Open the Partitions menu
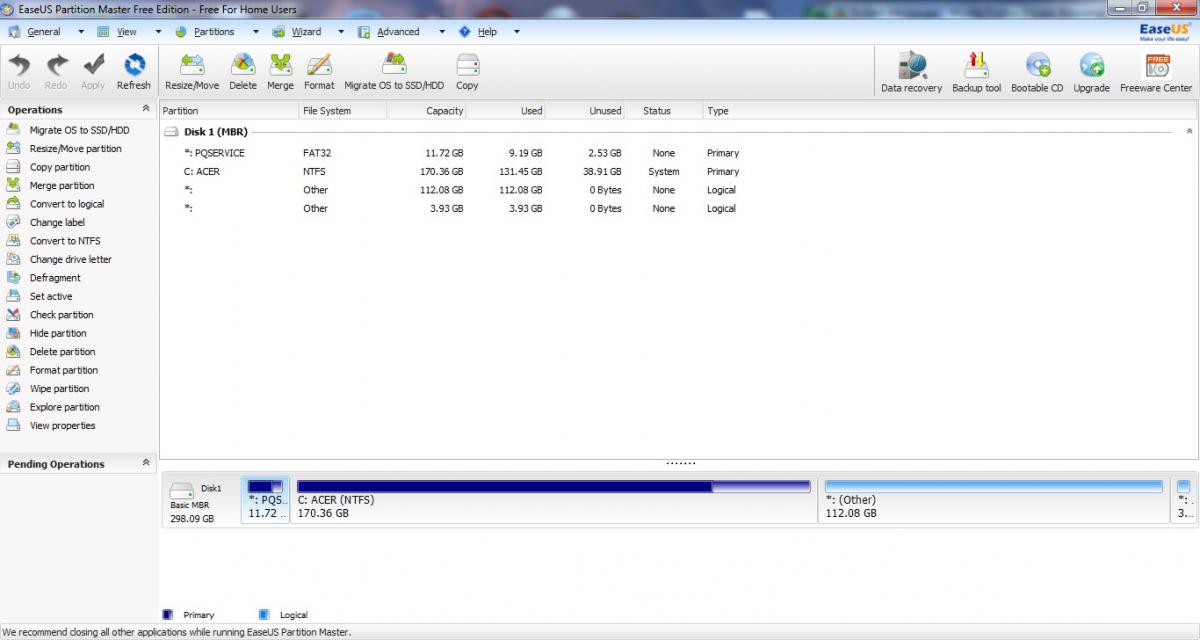 (x=215, y=32)
